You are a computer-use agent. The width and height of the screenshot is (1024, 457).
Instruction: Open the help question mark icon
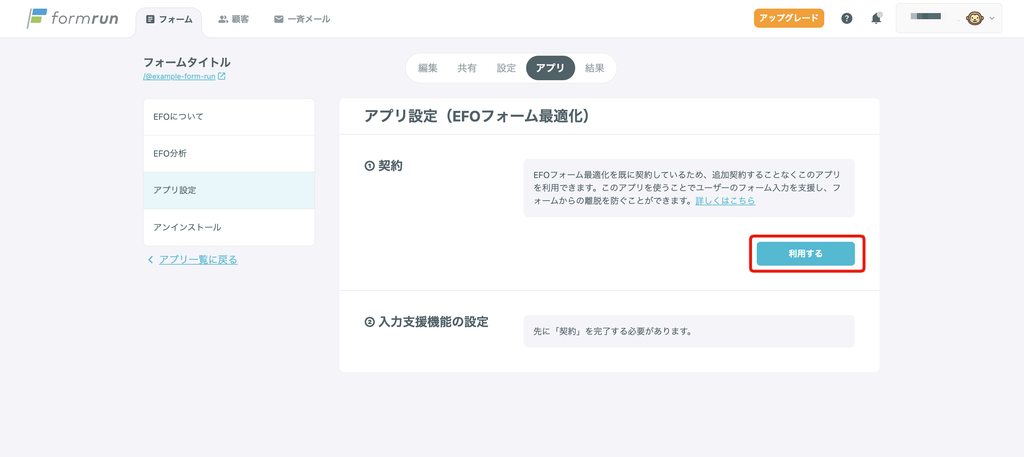pos(847,19)
